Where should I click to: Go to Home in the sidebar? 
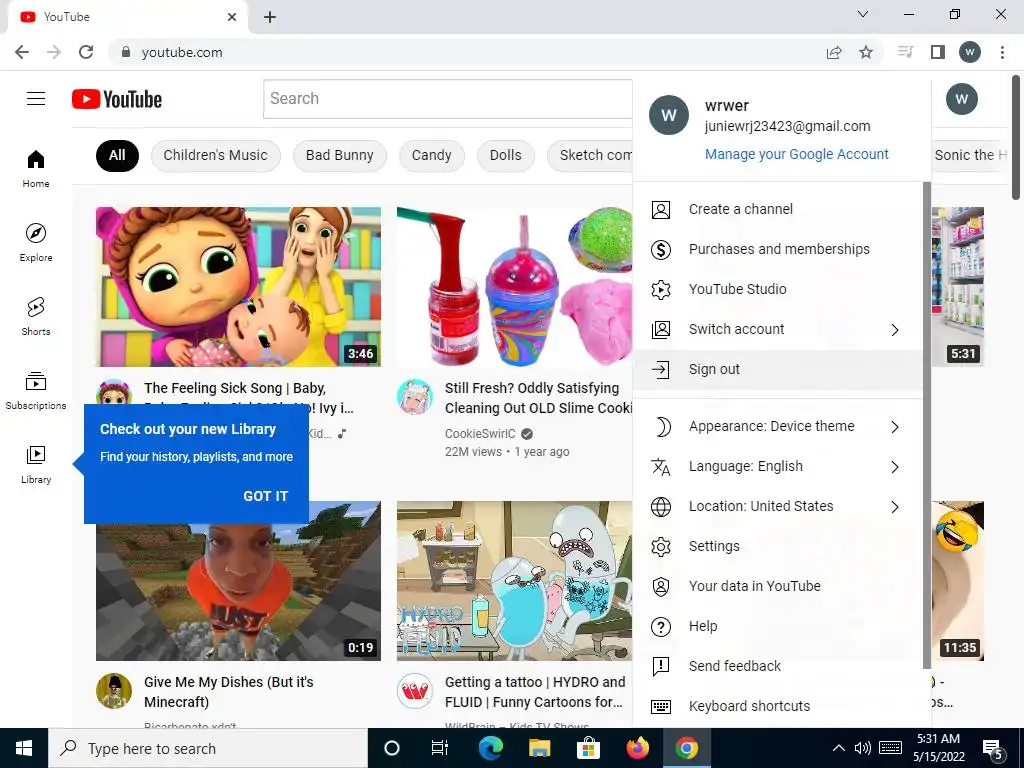[36, 169]
